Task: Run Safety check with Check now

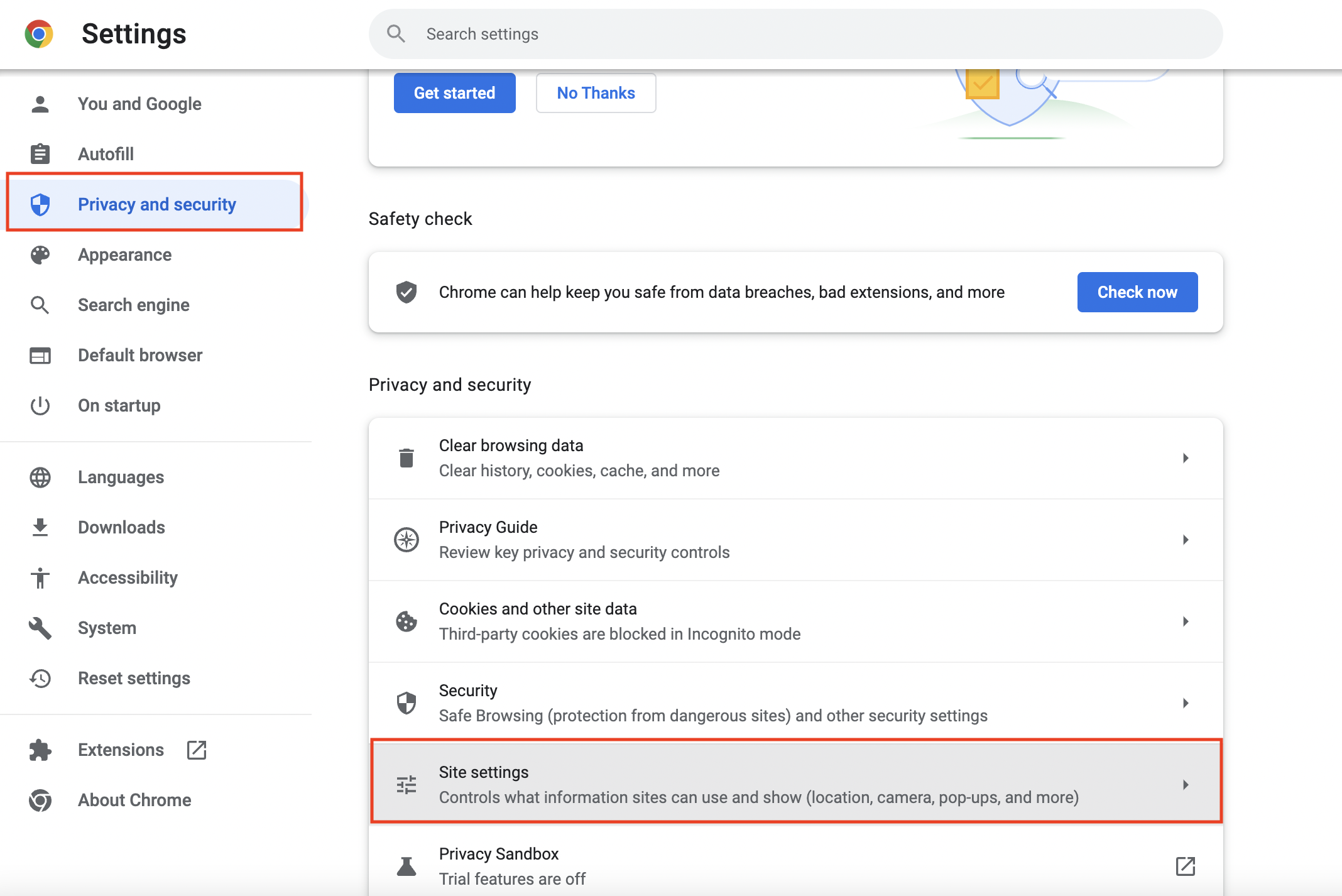Action: (1138, 292)
